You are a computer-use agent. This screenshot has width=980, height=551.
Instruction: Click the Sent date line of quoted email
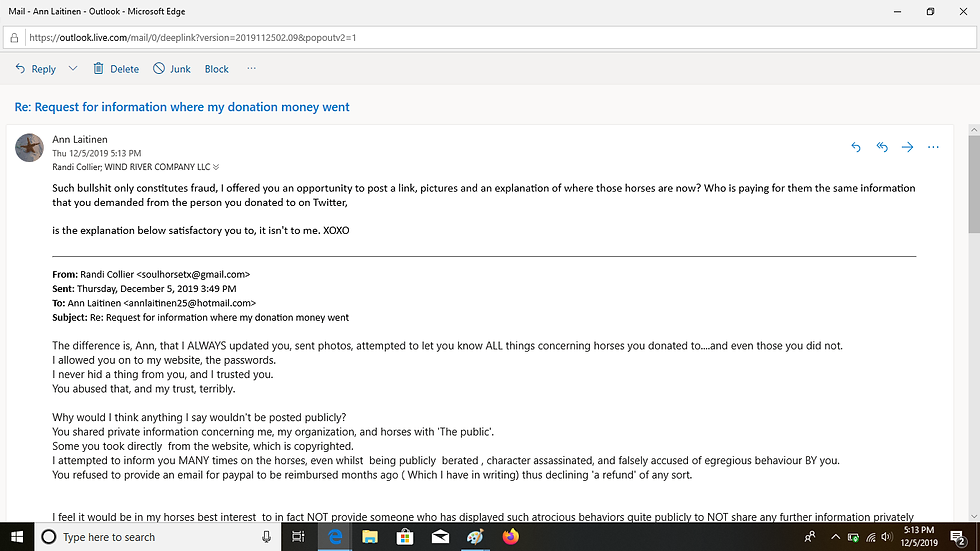[144, 289]
